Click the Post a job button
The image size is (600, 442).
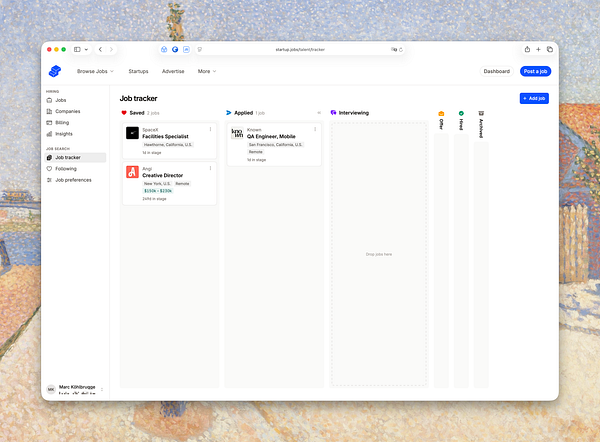pos(535,71)
